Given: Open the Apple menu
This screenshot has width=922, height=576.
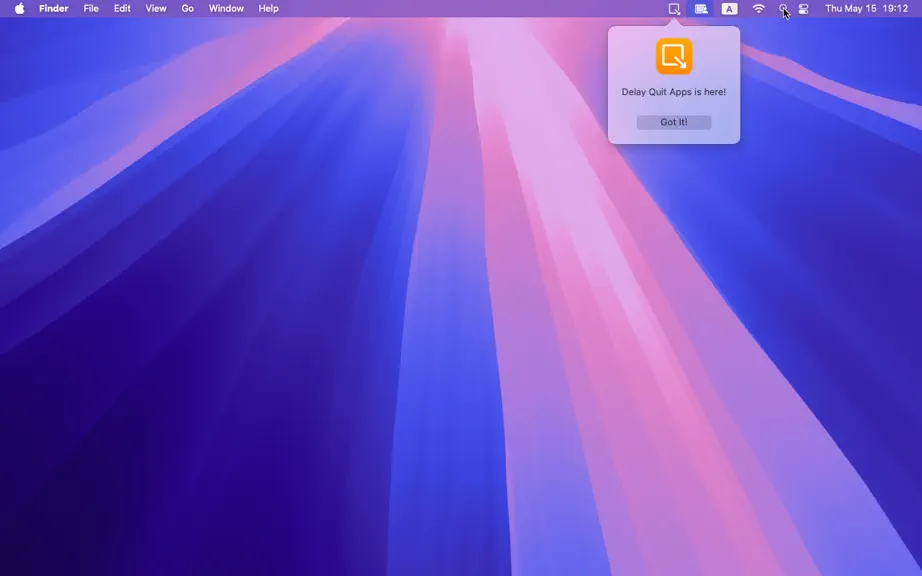Looking at the screenshot, I should click(x=19, y=8).
